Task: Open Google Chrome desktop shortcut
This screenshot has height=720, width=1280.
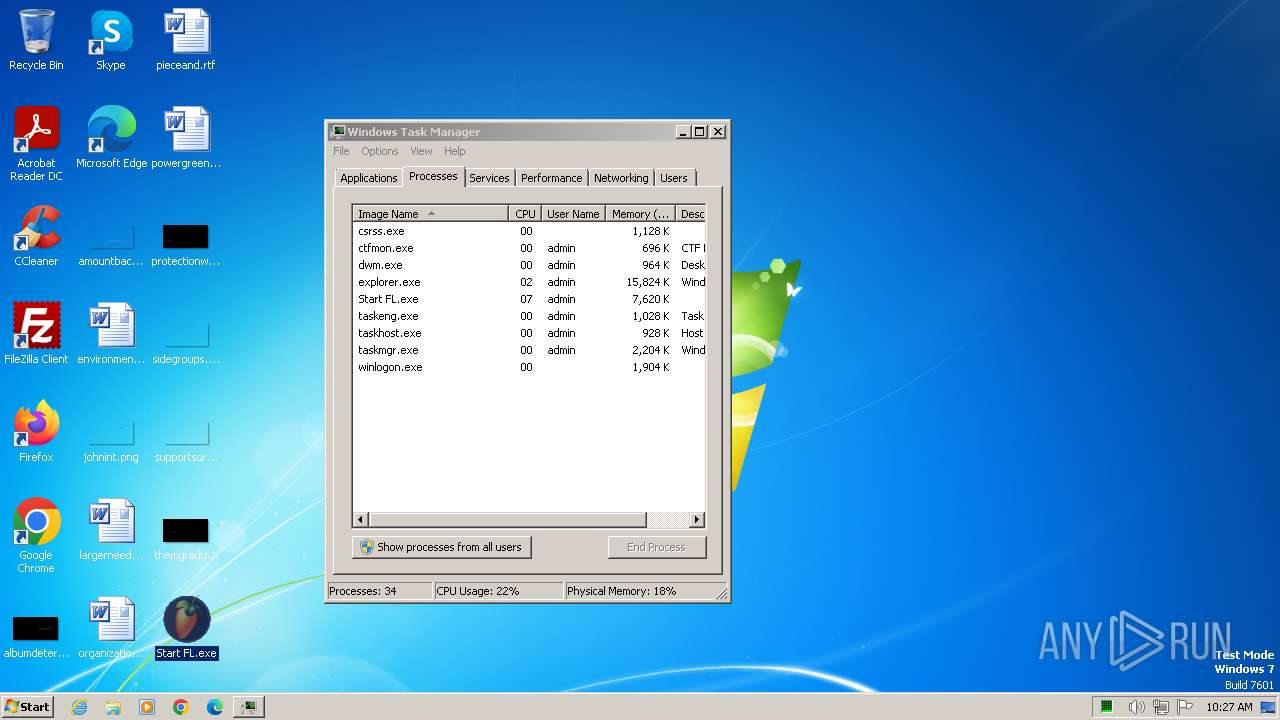Action: [x=36, y=535]
